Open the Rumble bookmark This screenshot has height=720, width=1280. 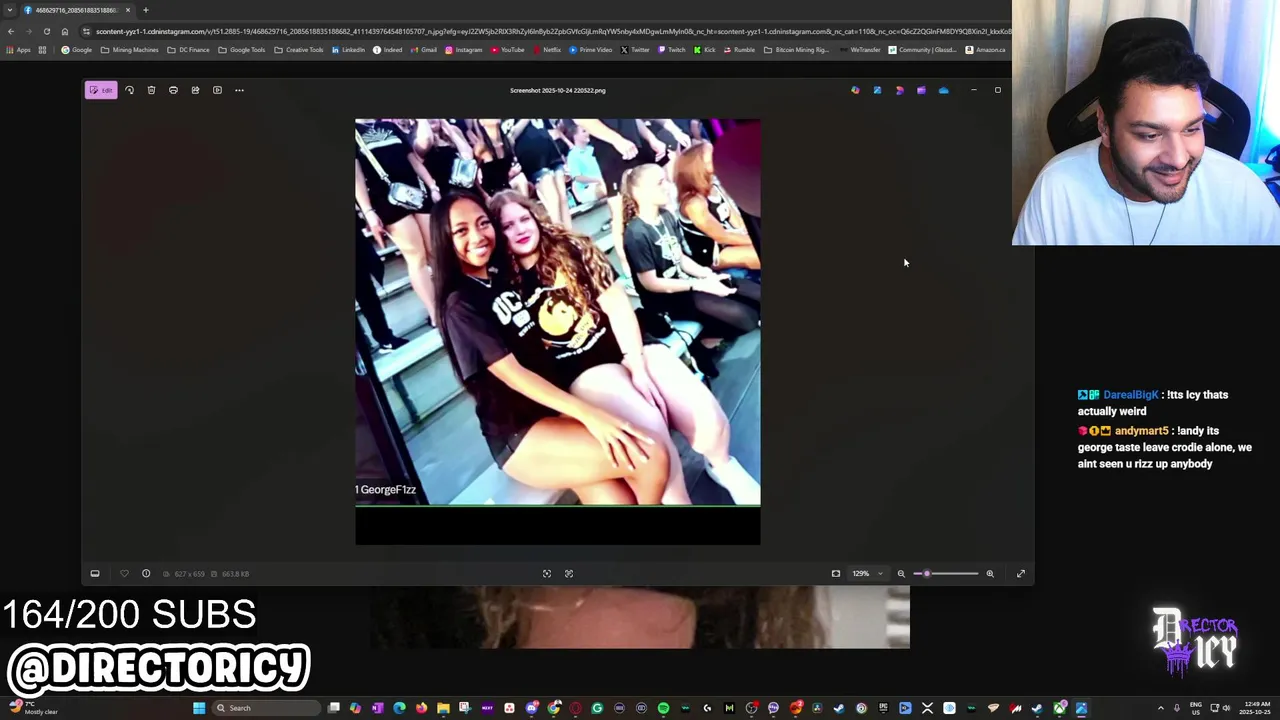click(x=739, y=50)
